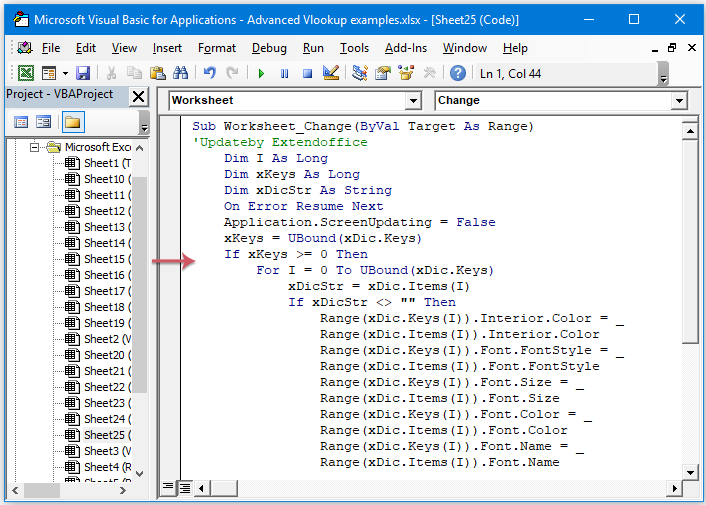This screenshot has width=706, height=505.
Task: Open the Worksheet object dropdown
Action: (x=413, y=101)
